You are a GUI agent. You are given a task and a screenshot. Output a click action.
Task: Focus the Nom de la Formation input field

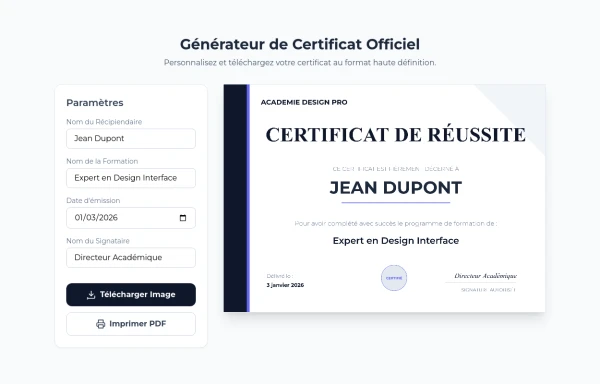pos(131,178)
